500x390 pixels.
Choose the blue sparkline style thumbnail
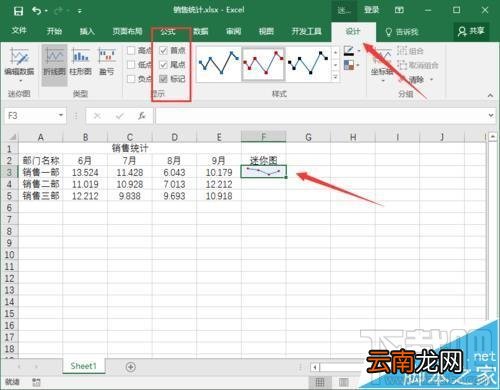coord(219,64)
